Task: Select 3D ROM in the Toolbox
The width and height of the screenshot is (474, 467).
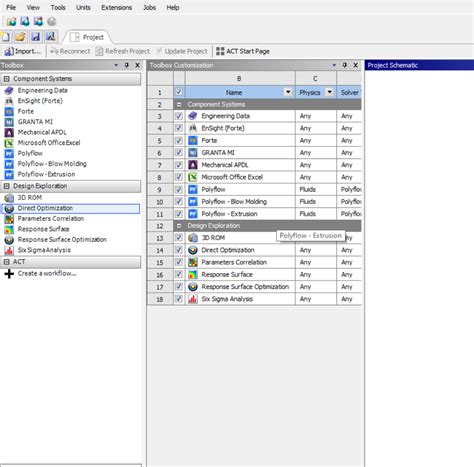Action: coord(30,198)
